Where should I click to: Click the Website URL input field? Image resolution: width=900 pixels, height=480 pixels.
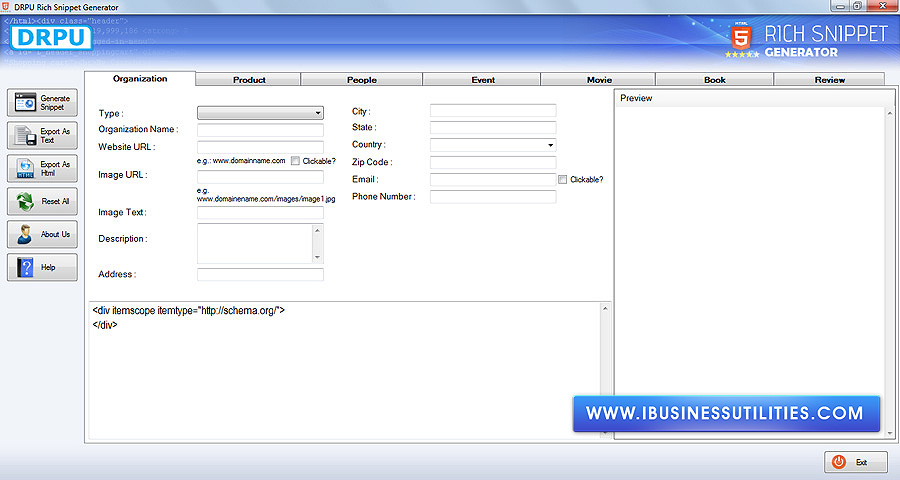point(260,147)
